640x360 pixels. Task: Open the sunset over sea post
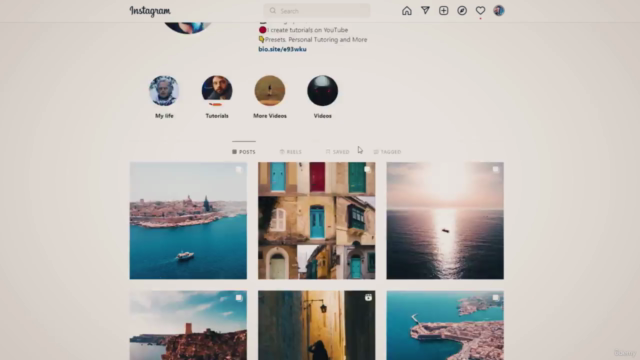coord(445,220)
